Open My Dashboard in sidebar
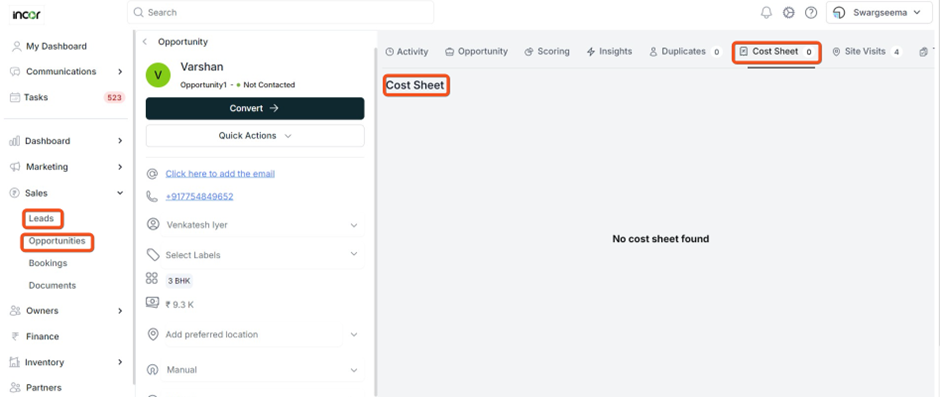Screen dimensions: 940x397 click(56, 46)
